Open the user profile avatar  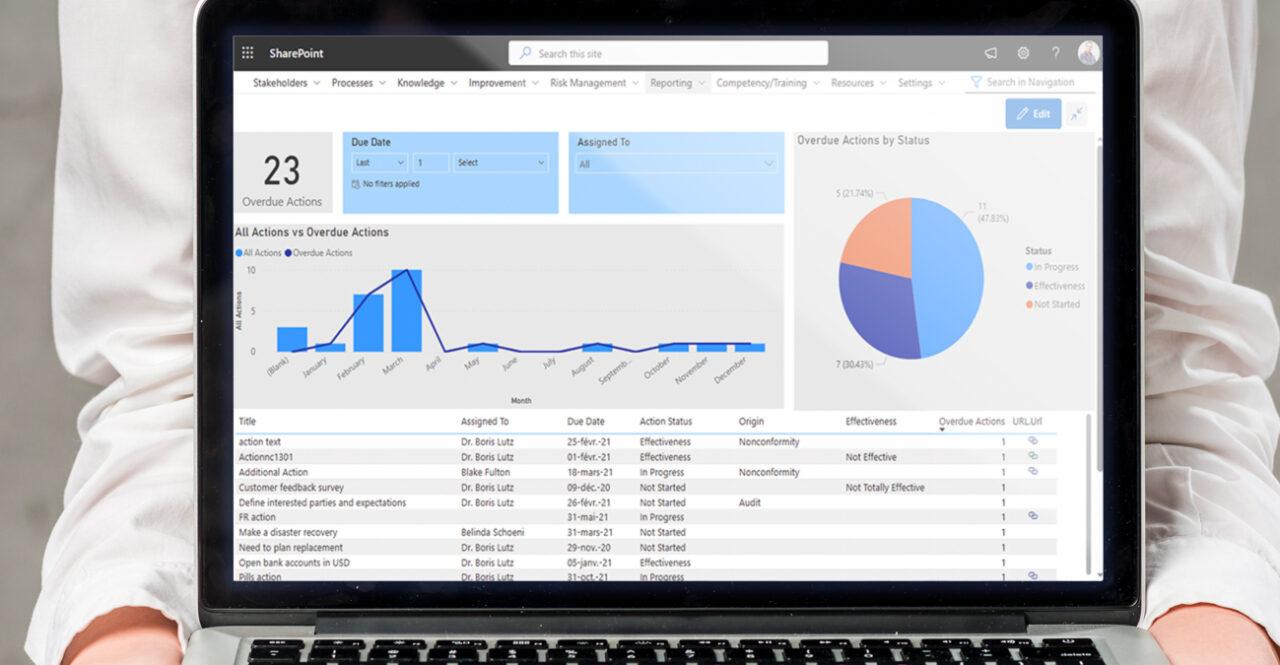click(x=1088, y=53)
